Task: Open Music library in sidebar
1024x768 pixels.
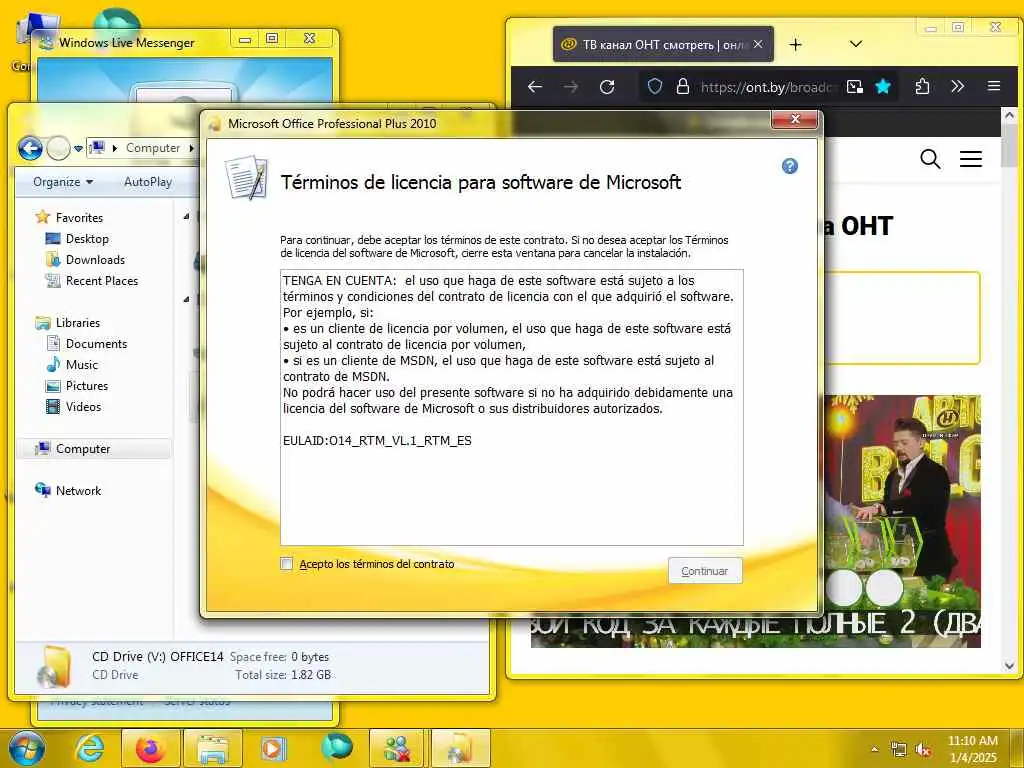Action: [x=82, y=364]
